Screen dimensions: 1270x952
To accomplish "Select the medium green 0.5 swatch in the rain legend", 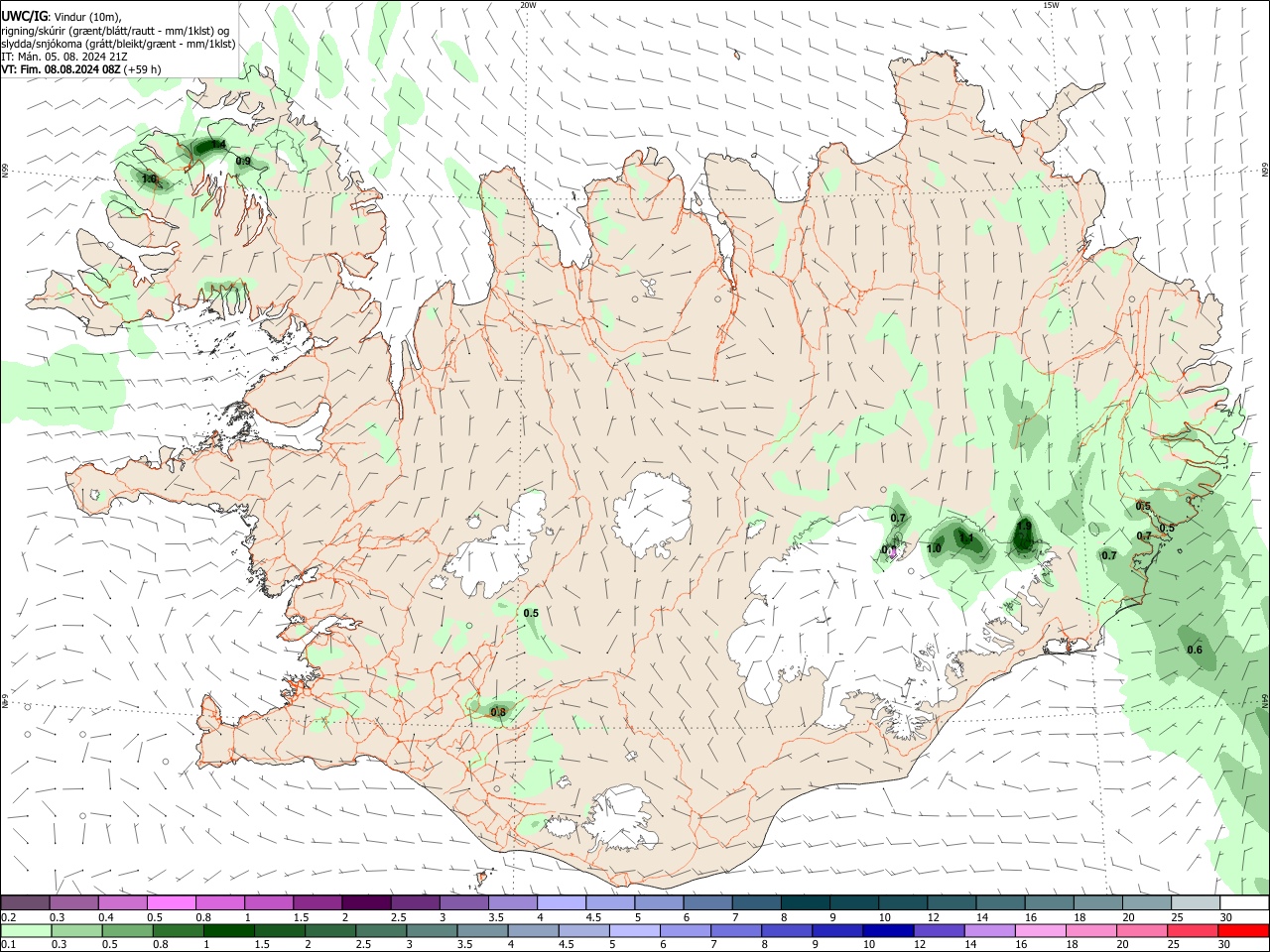I will coord(128,930).
